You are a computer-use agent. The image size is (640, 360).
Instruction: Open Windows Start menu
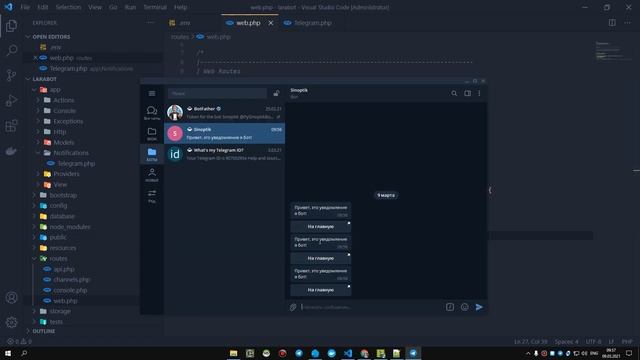coord(8,353)
